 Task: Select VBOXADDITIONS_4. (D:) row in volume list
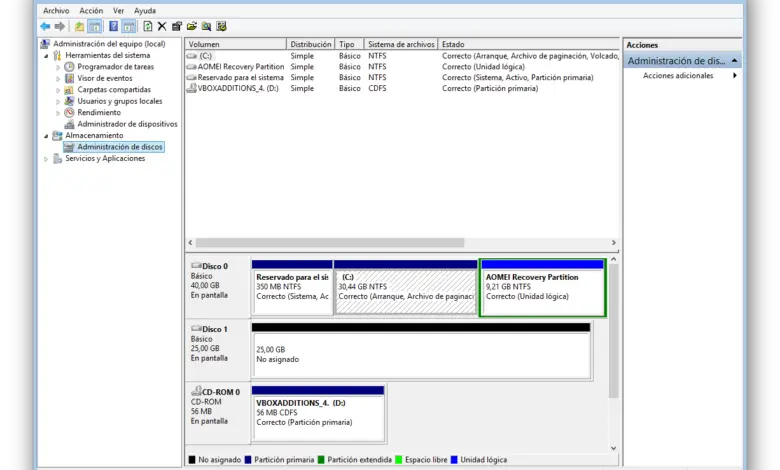(402, 89)
